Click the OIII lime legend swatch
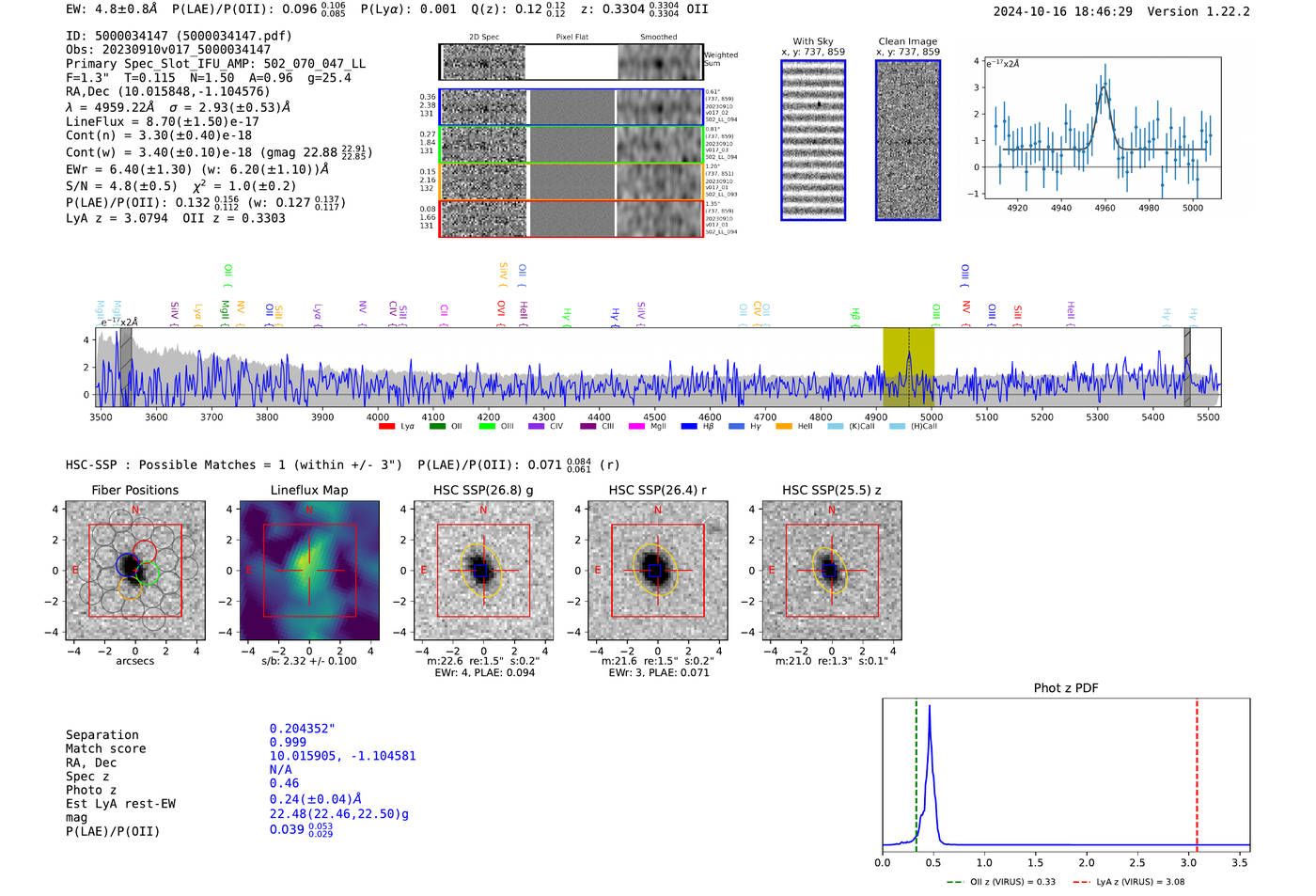The height and width of the screenshot is (896, 1316). point(487,427)
